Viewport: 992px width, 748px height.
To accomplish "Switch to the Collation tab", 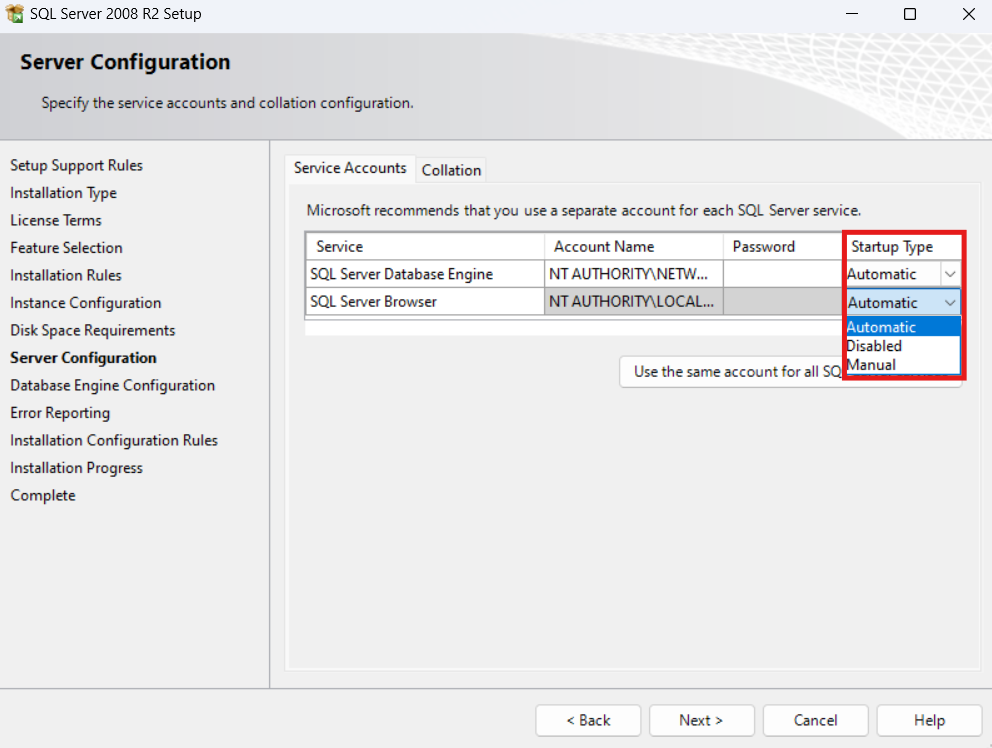I will point(451,169).
